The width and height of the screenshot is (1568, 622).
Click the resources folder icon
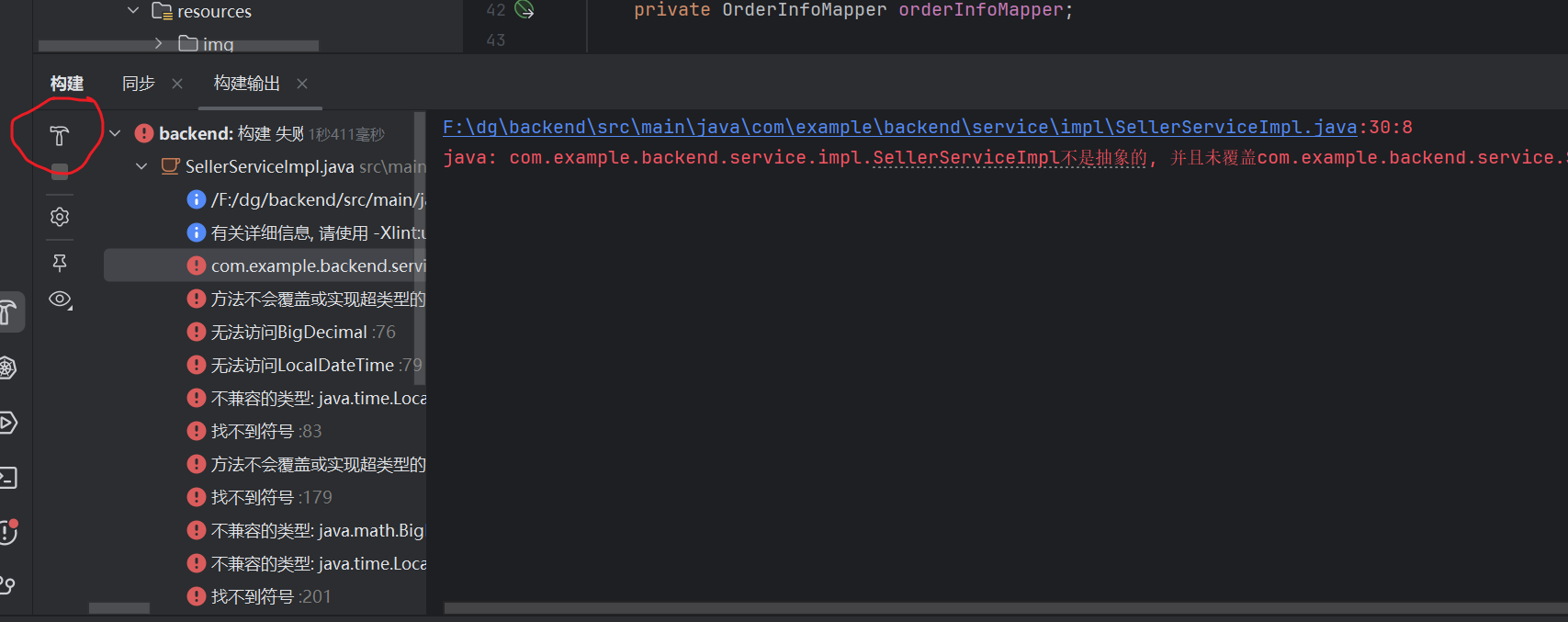click(162, 11)
